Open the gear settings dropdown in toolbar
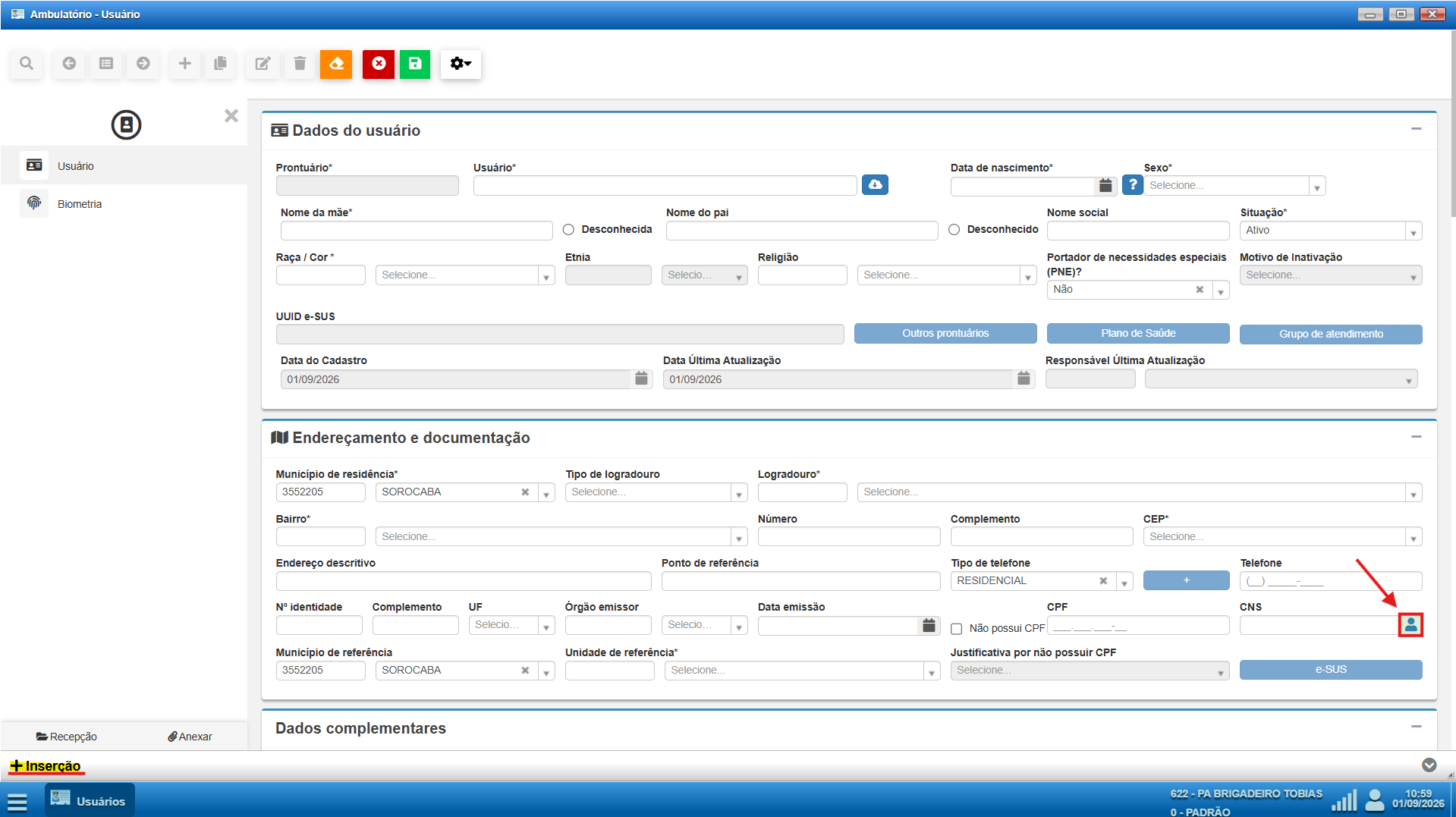Image resolution: width=1456 pixels, height=817 pixels. click(x=461, y=64)
